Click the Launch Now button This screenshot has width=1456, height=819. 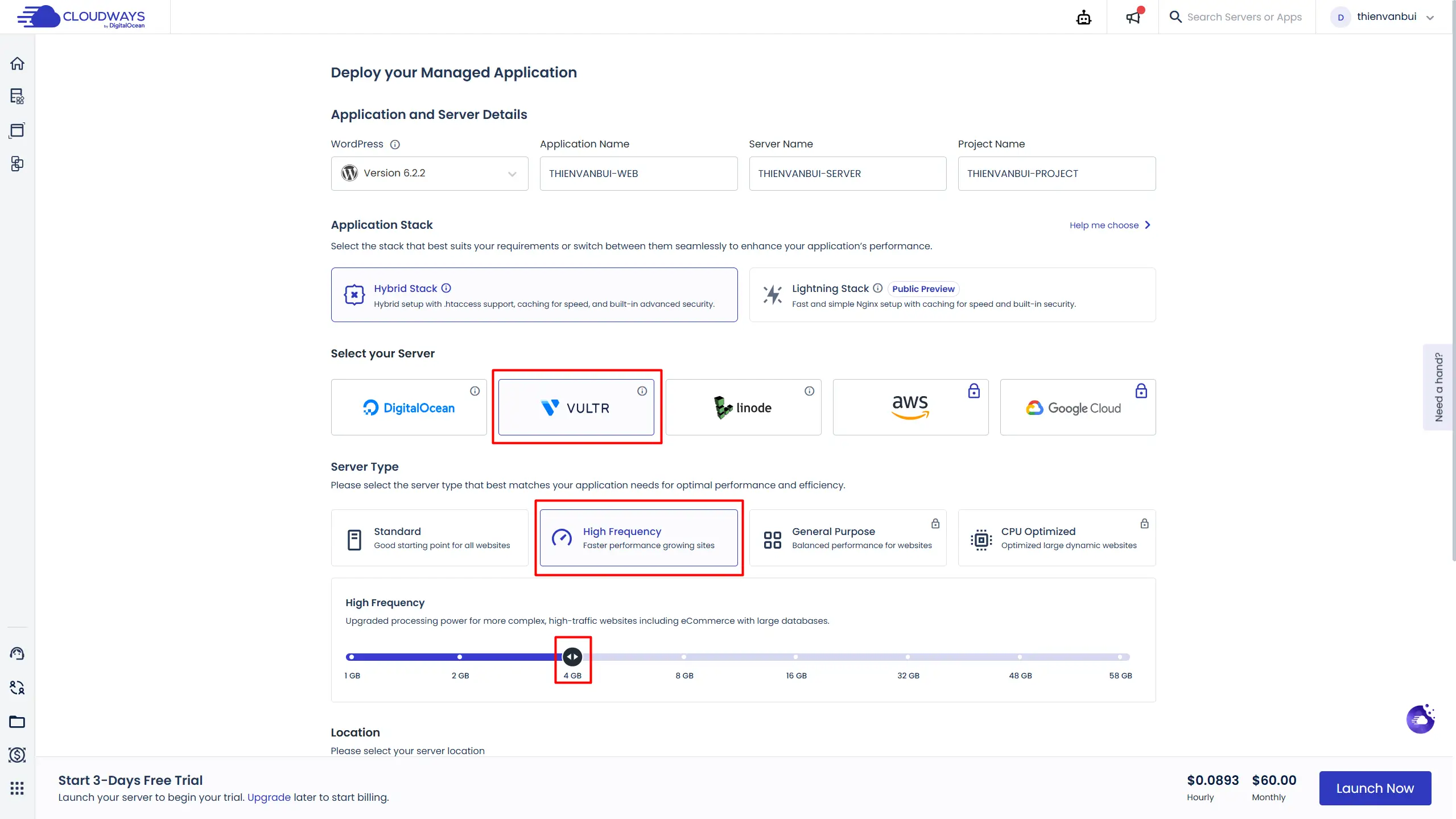tap(1375, 788)
